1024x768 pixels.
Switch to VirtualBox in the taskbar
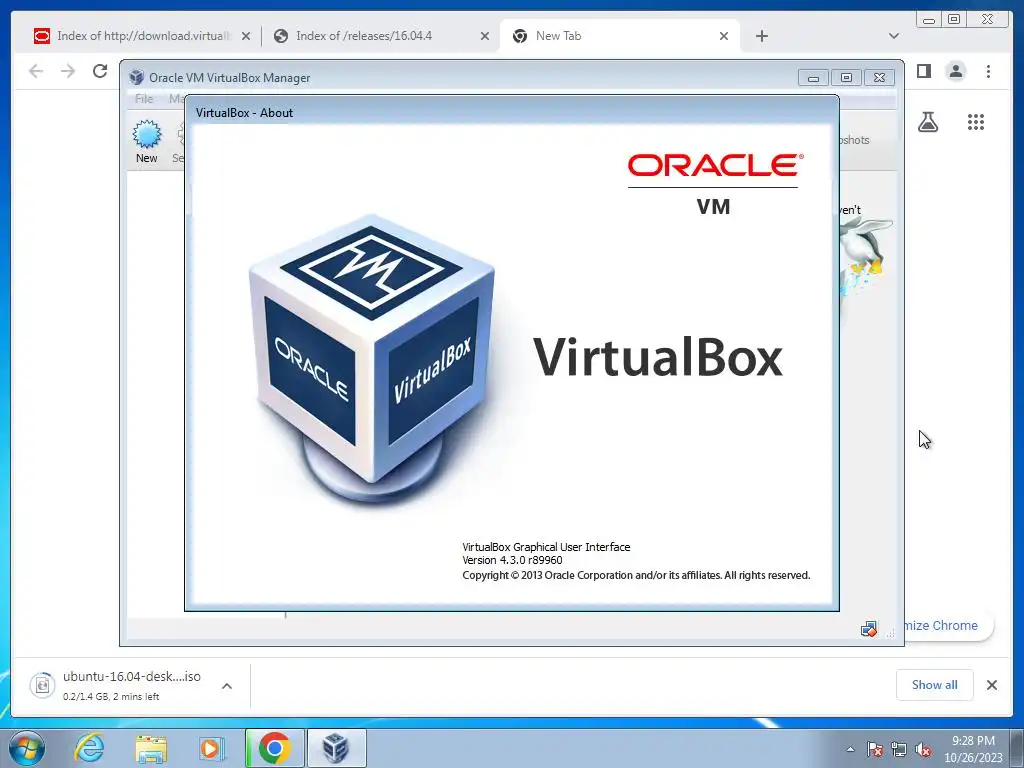tap(336, 748)
